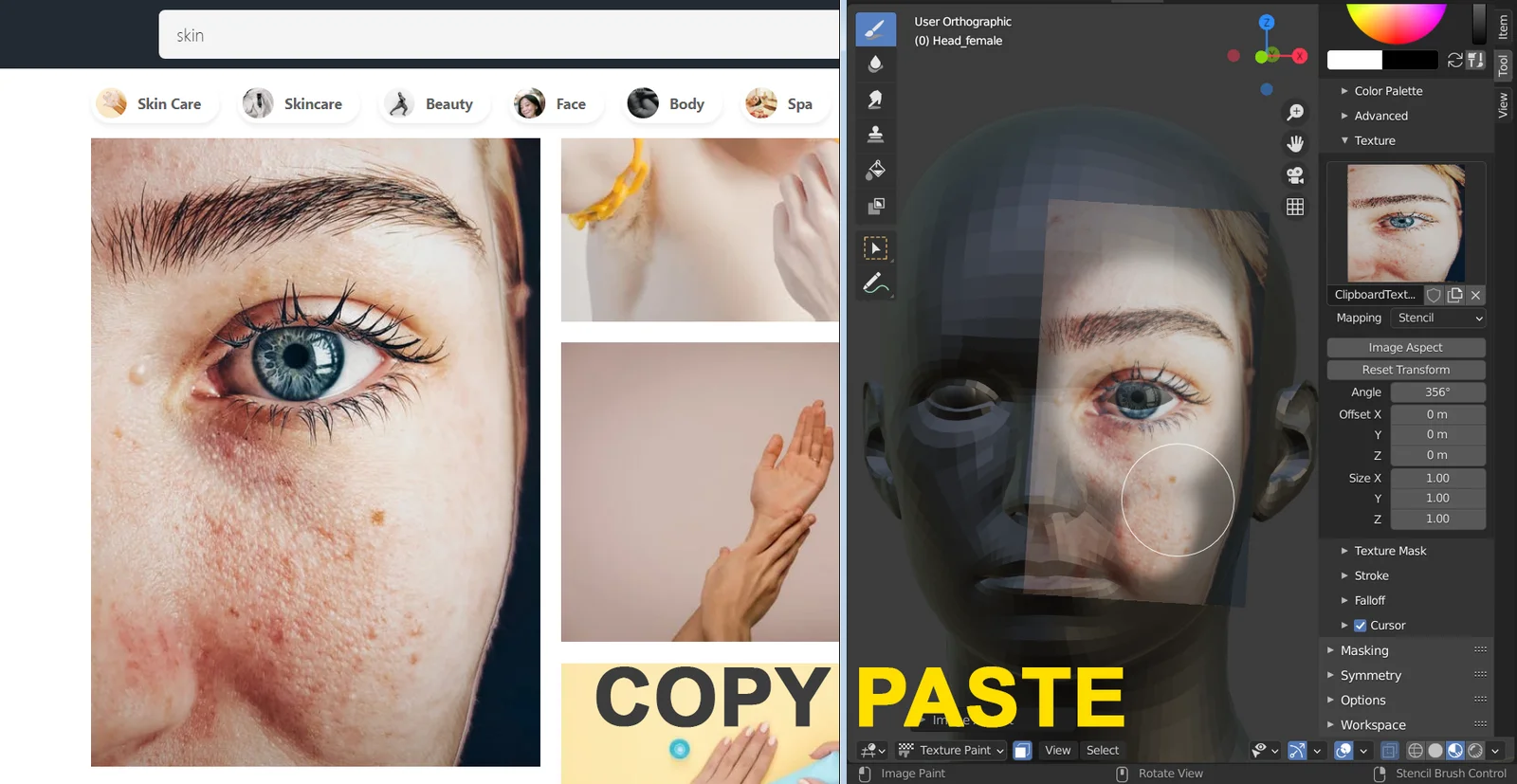The height and width of the screenshot is (784, 1517).
Task: Toggle the Cursor checkbox
Action: (1360, 626)
